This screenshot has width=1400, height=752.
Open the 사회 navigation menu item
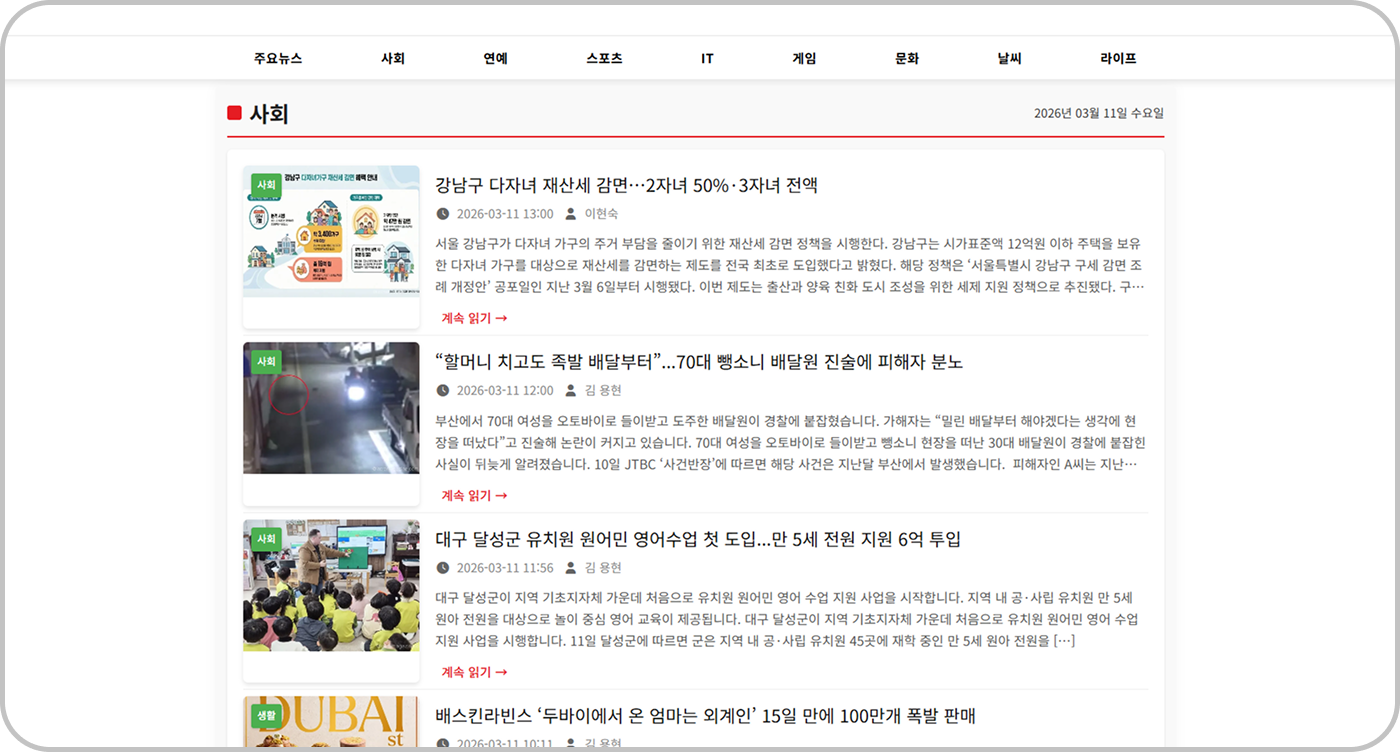pos(393,58)
